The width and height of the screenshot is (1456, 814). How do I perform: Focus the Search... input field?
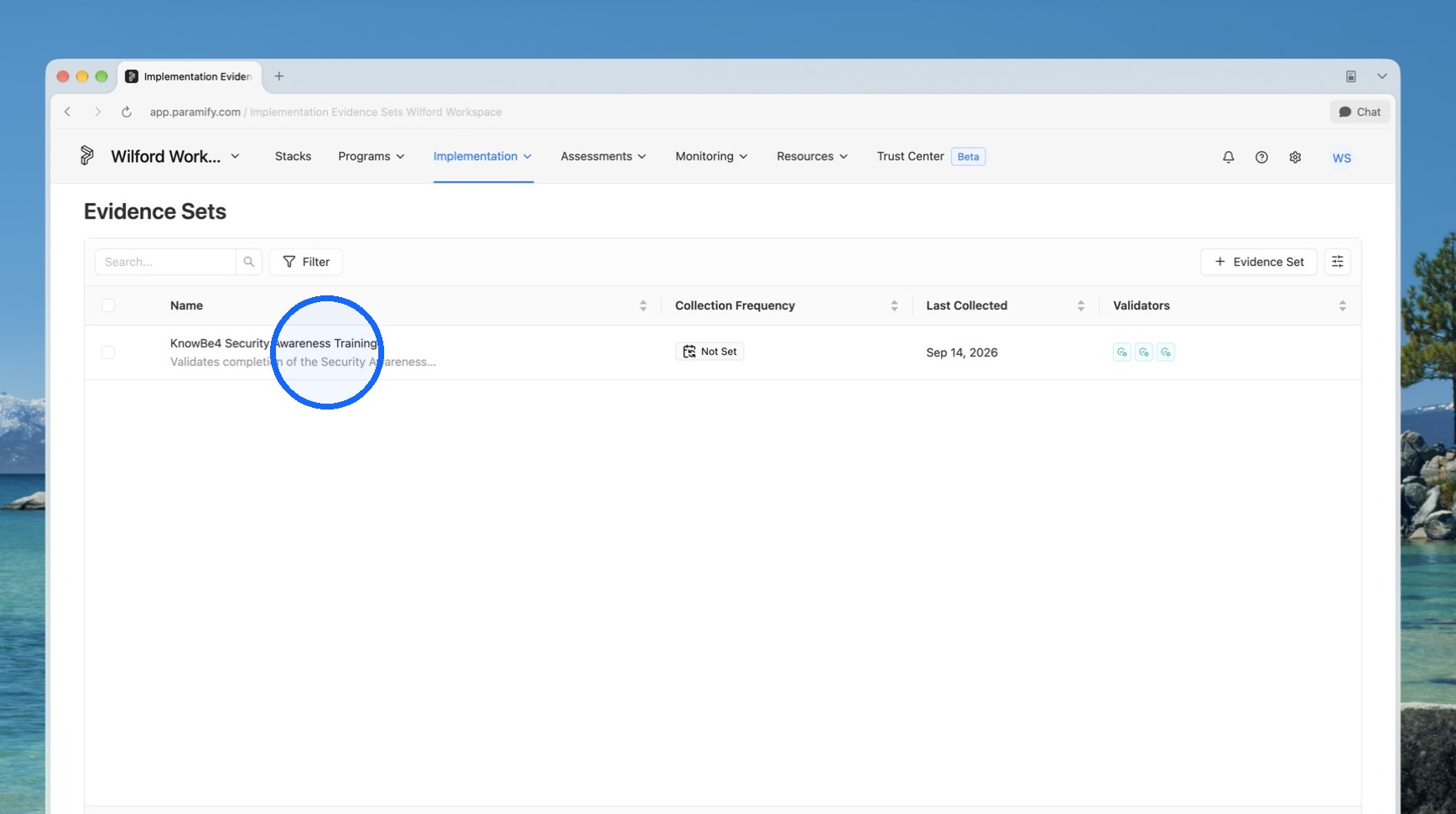pyautogui.click(x=166, y=262)
